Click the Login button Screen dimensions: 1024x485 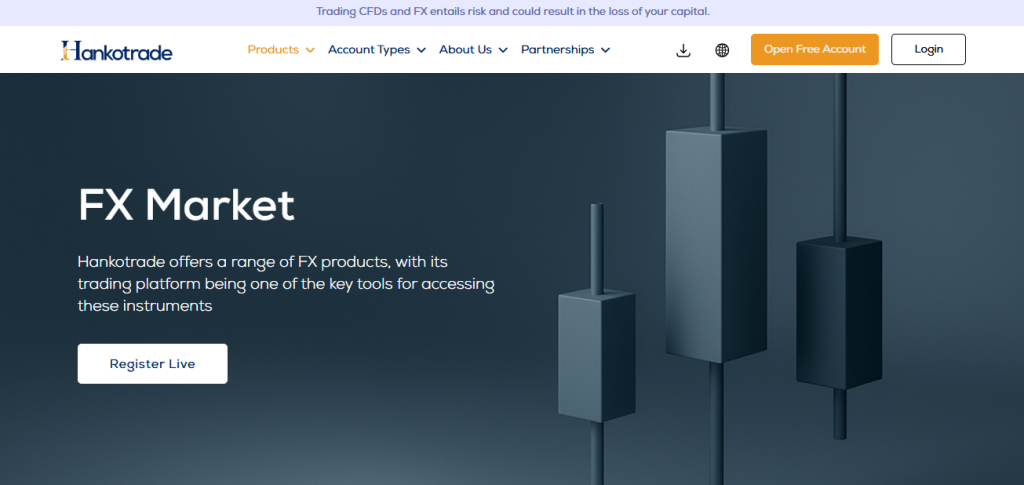click(x=928, y=50)
